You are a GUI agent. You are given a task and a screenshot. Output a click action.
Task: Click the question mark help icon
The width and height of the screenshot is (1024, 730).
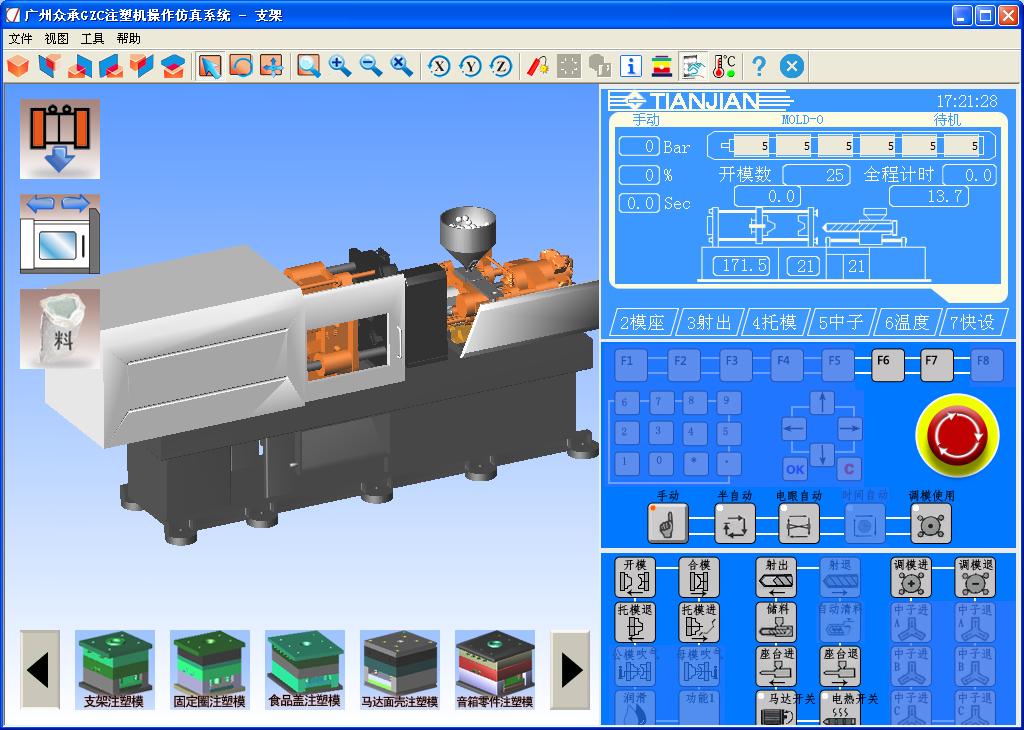[759, 66]
